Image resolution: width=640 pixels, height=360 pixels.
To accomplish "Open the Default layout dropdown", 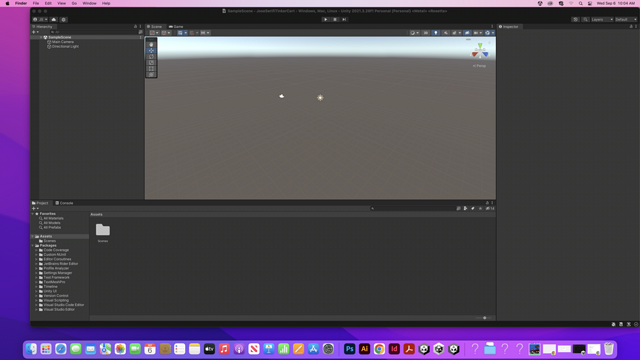I will point(626,19).
